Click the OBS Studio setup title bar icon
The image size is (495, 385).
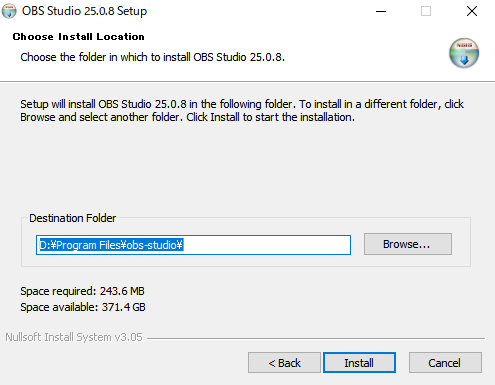[9, 11]
